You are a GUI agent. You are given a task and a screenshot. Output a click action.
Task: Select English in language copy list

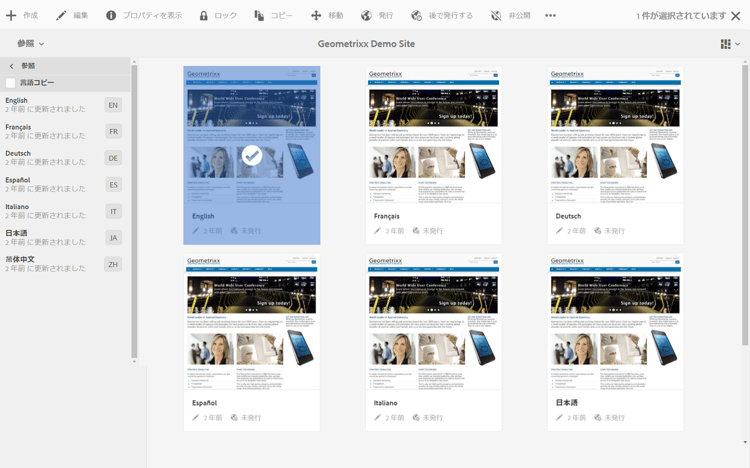tap(65, 105)
